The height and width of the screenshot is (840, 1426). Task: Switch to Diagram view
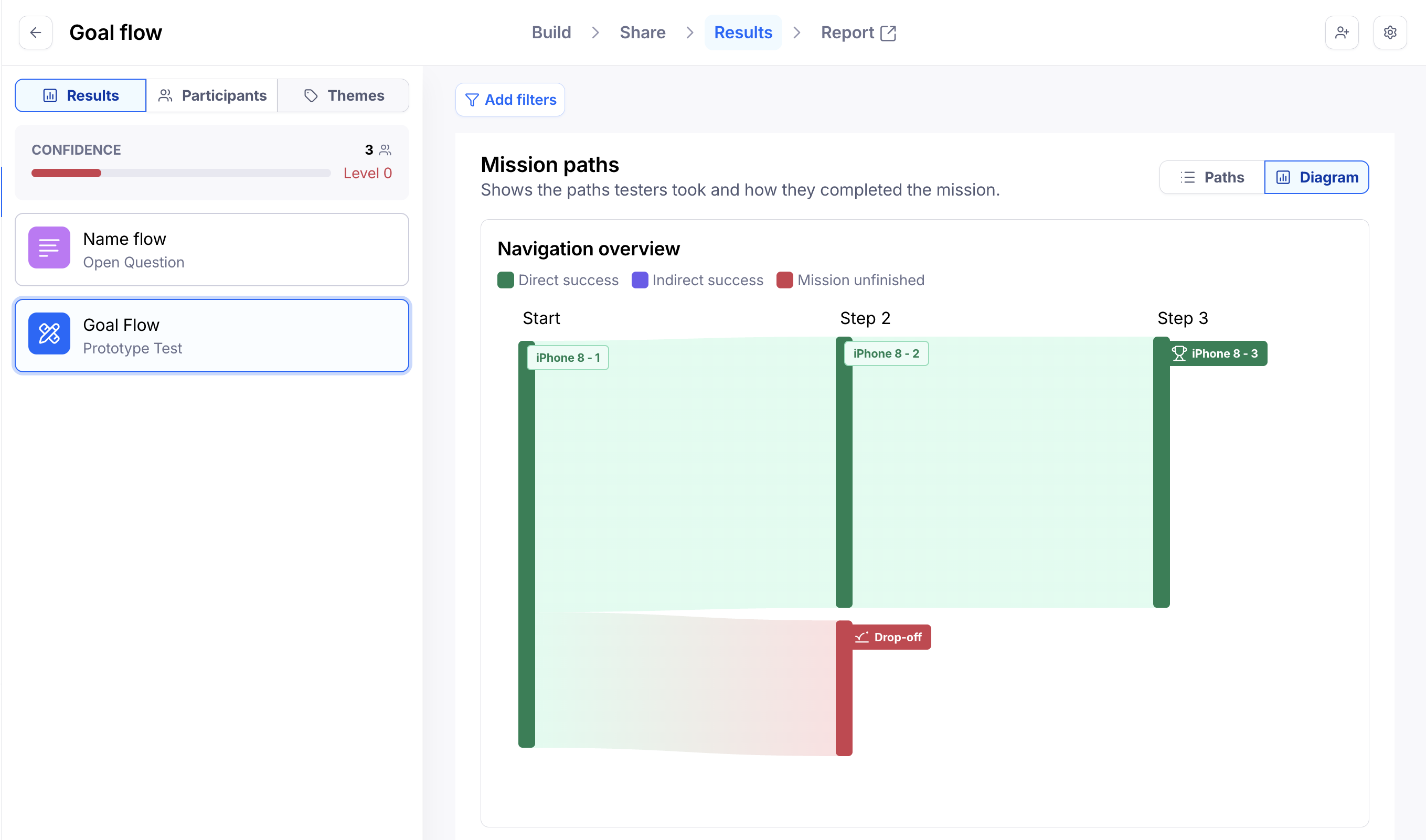(1316, 178)
